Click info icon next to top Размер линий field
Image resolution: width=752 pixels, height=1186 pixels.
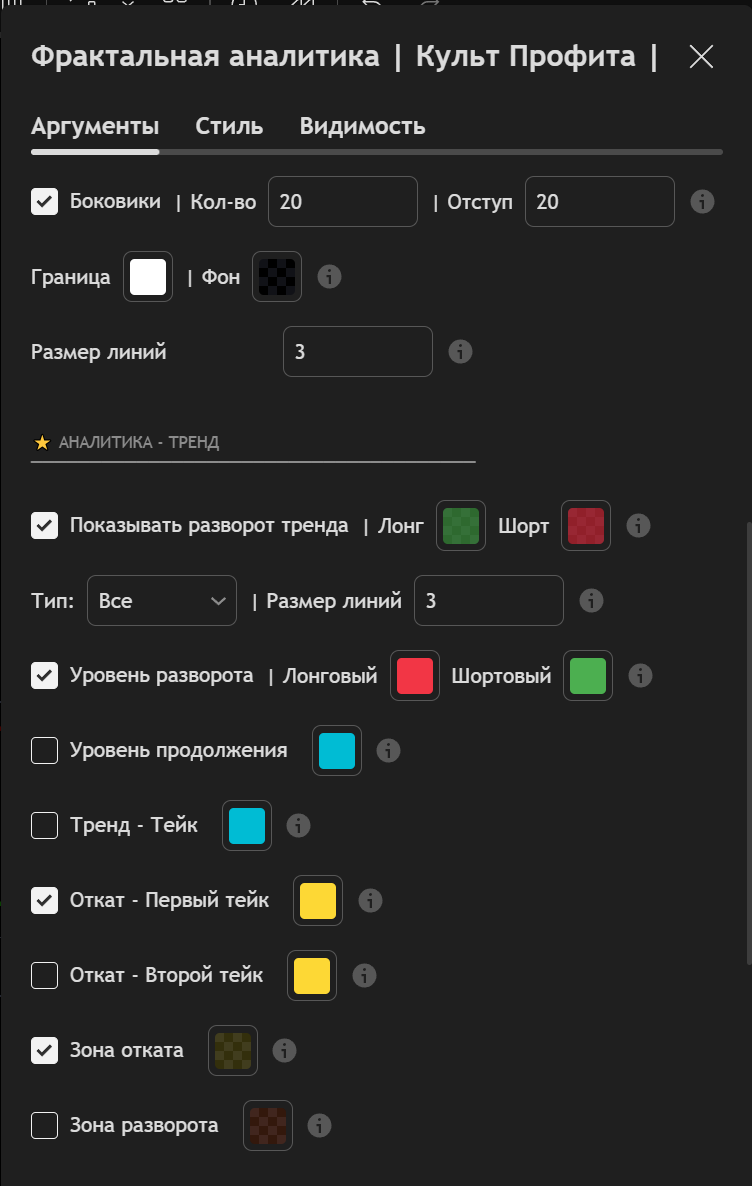click(x=460, y=352)
